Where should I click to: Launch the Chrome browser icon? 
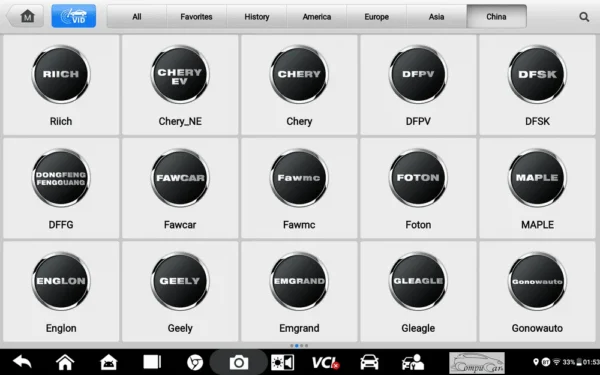tap(195, 362)
